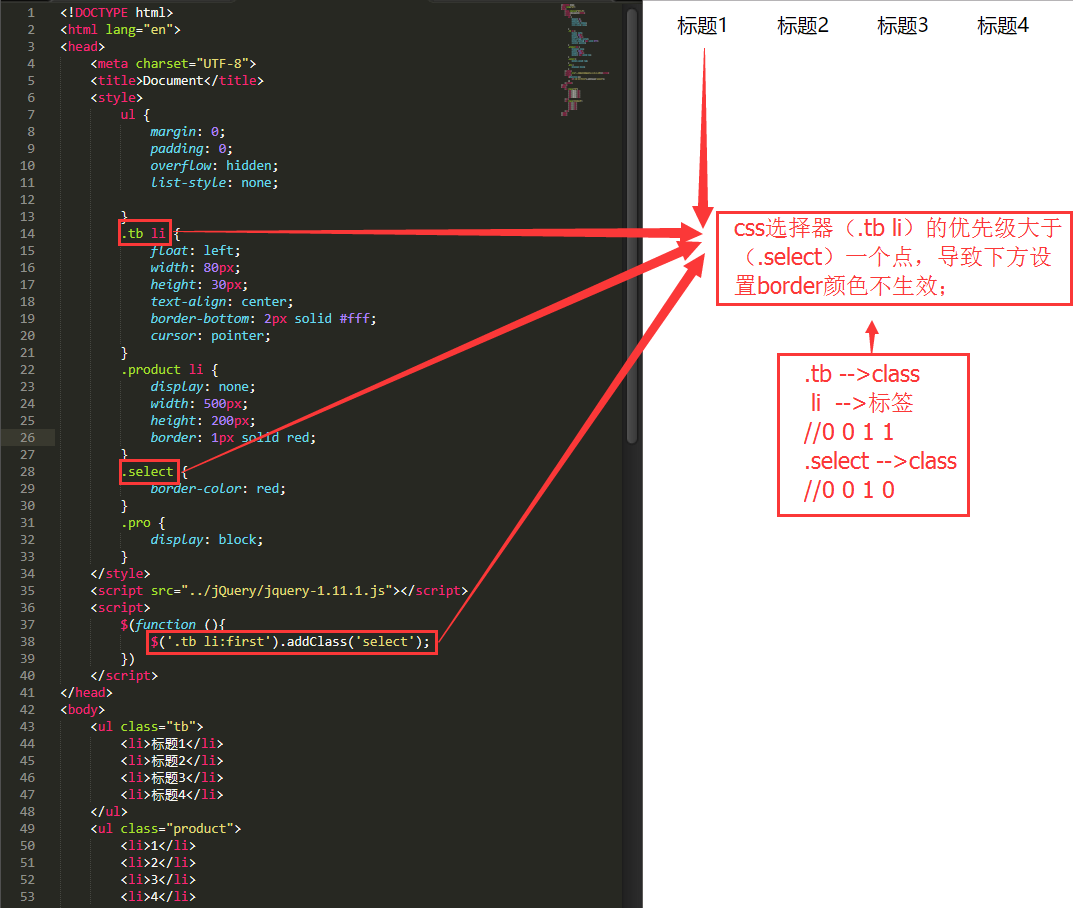1073x908 pixels.
Task: Click the 'list-style: none;' declaration
Action: pos(214,183)
